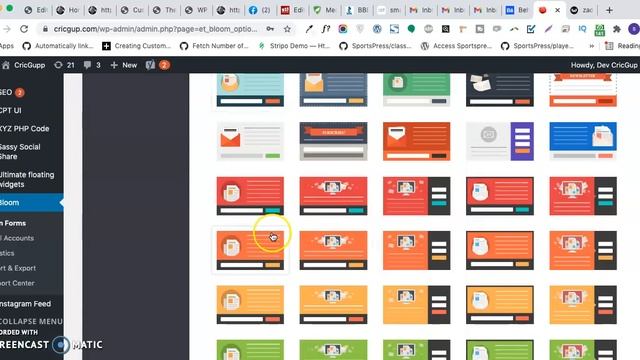Select the orange bordered template with white document
640x360 pixels.
coord(500,250)
